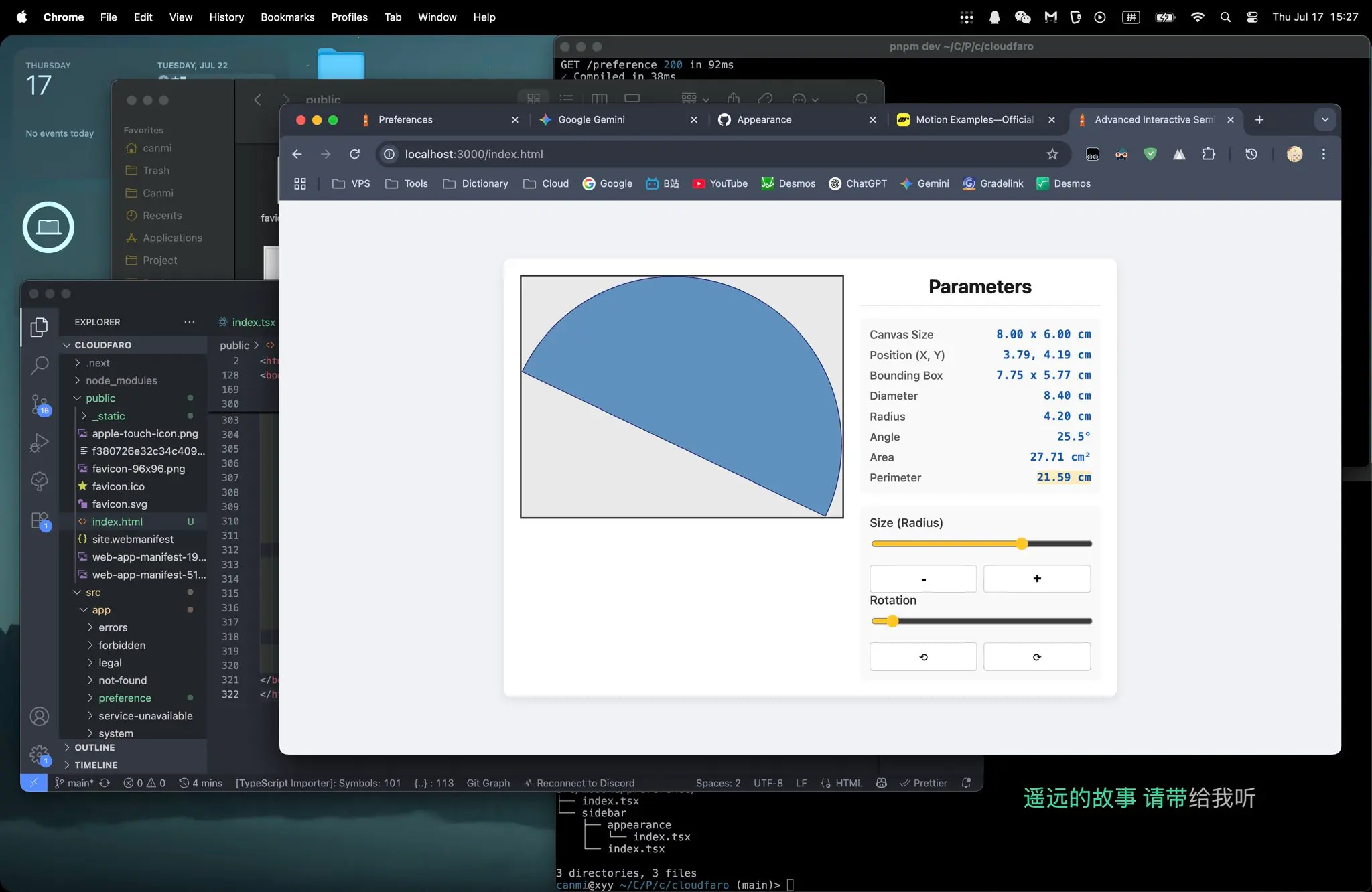
Task: Click Rotation slider
Action: tap(981, 621)
